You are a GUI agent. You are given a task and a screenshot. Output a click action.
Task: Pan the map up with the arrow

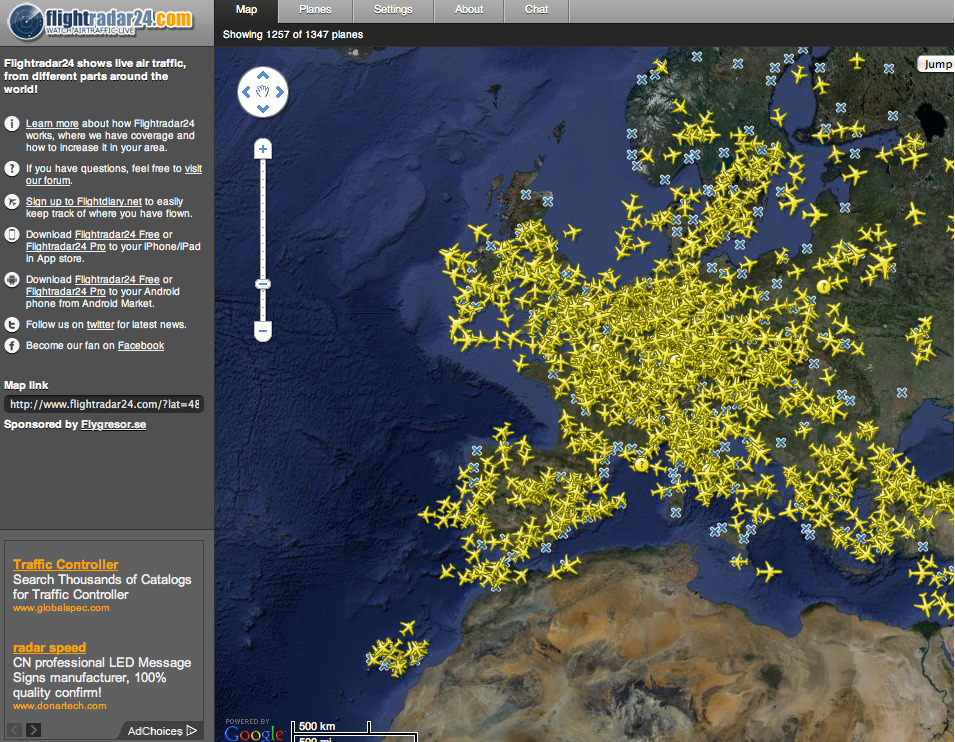pos(263,75)
